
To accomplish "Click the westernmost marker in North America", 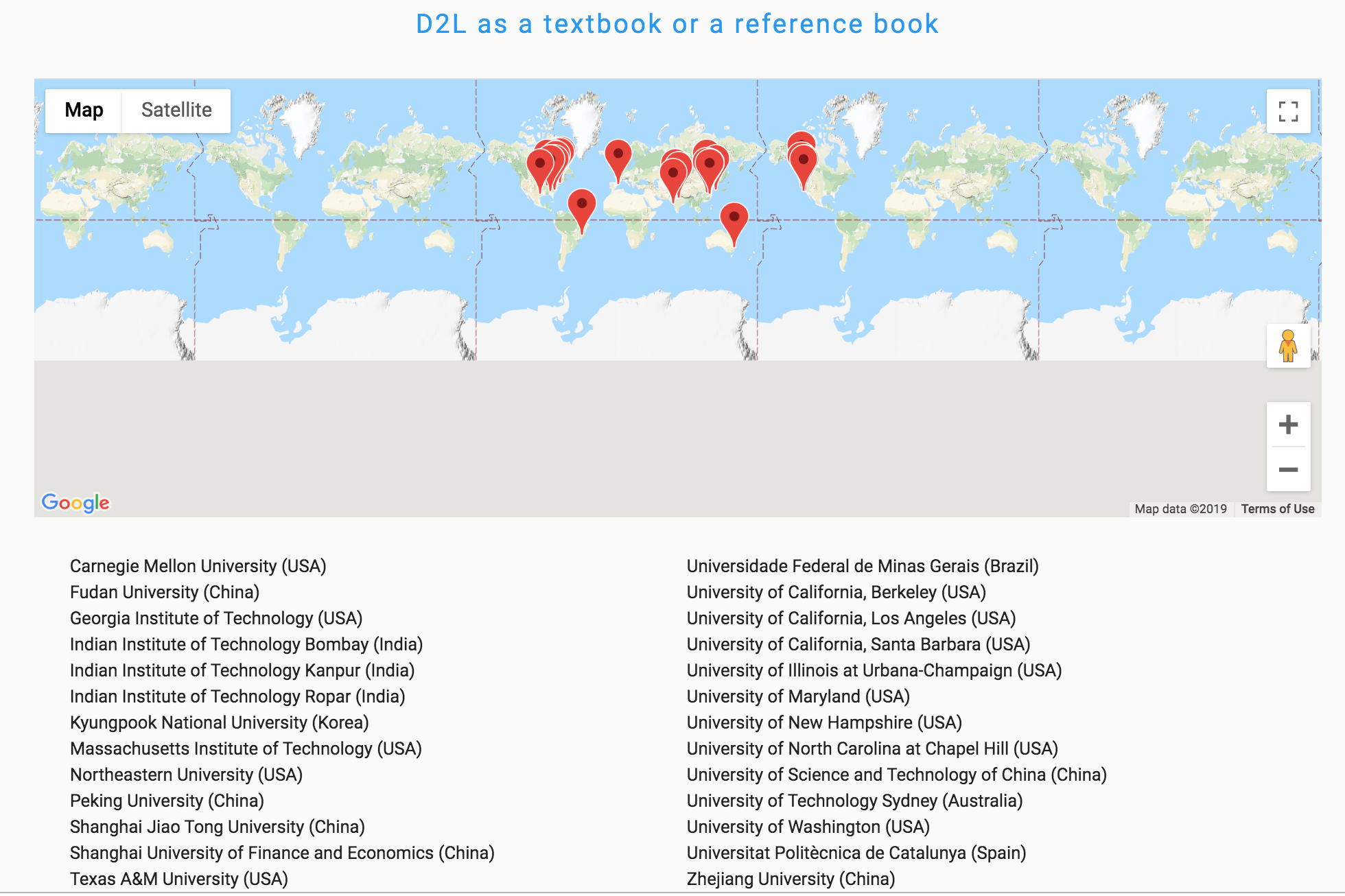I will [540, 165].
